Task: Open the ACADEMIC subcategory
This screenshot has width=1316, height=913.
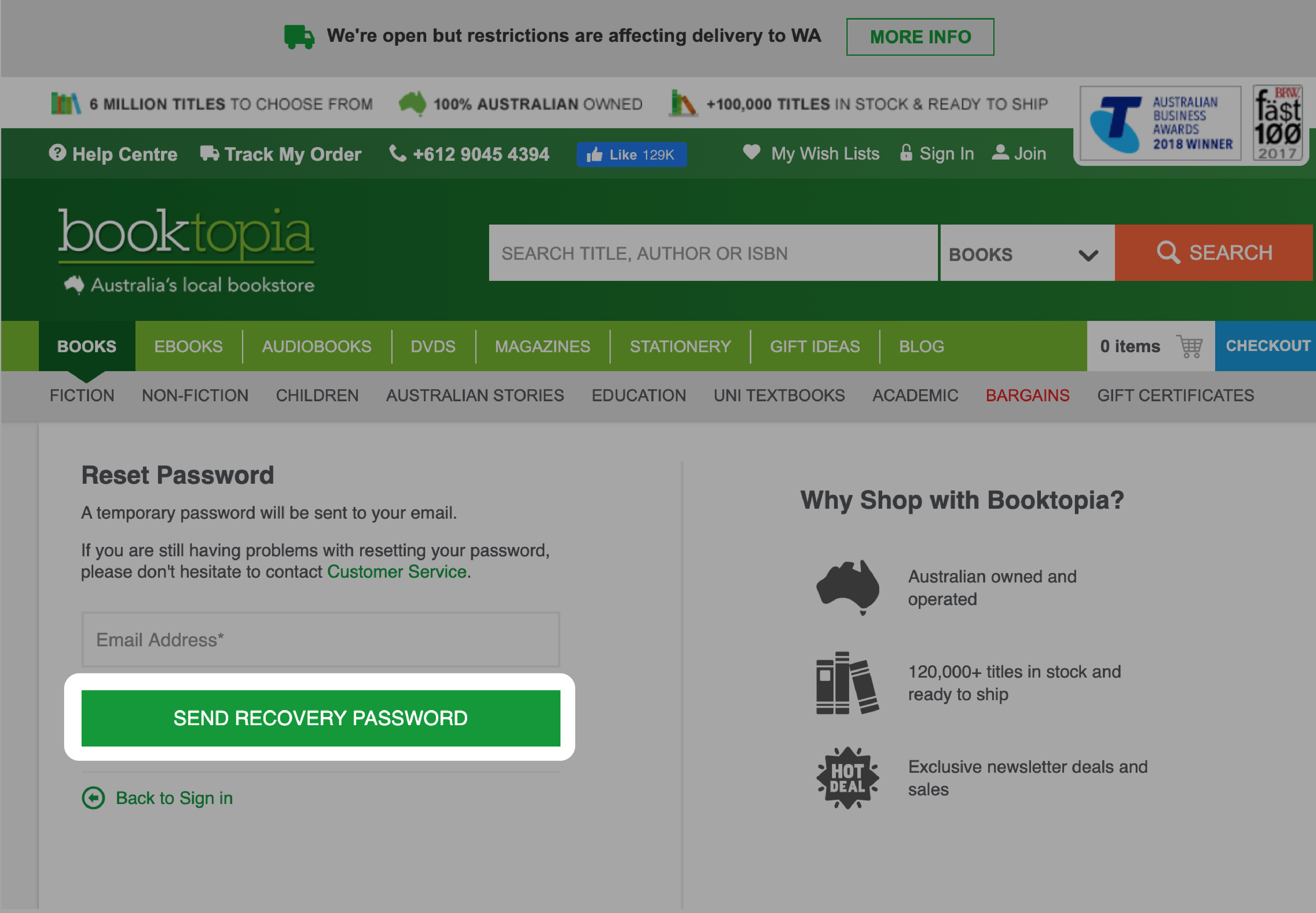Action: [915, 395]
